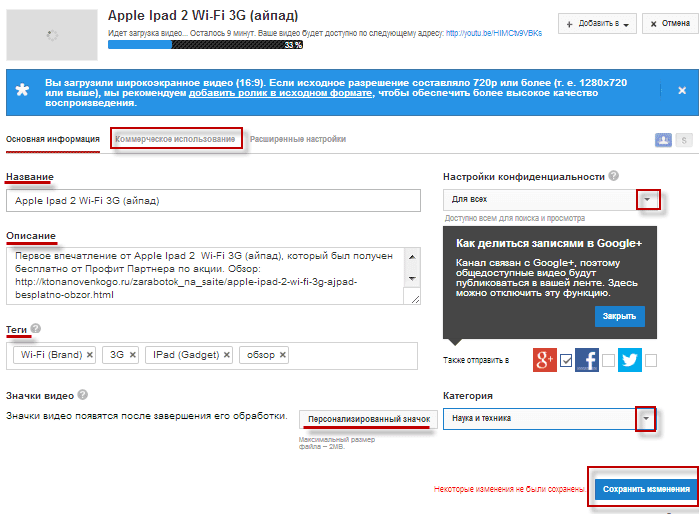This screenshot has height=514, width=699.
Task: Remove the Wi-Fi (Brand) tag
Action: pos(90,355)
